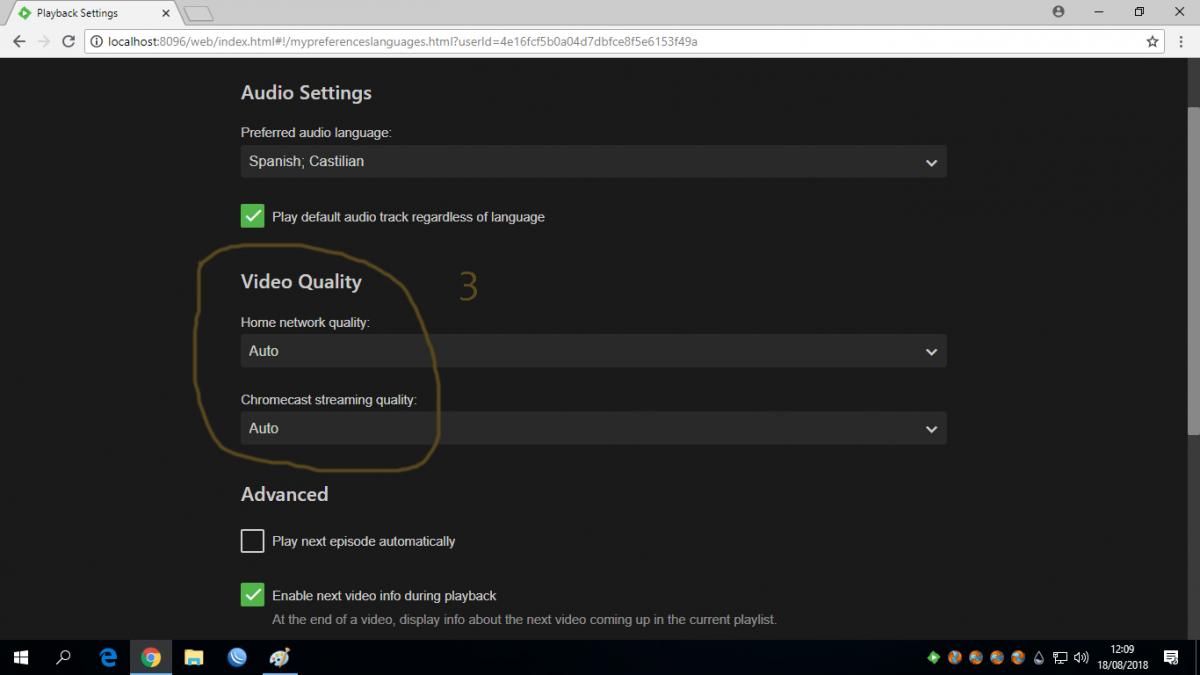The width and height of the screenshot is (1200, 675).
Task: Close the Playback Settings tab
Action: point(167,13)
